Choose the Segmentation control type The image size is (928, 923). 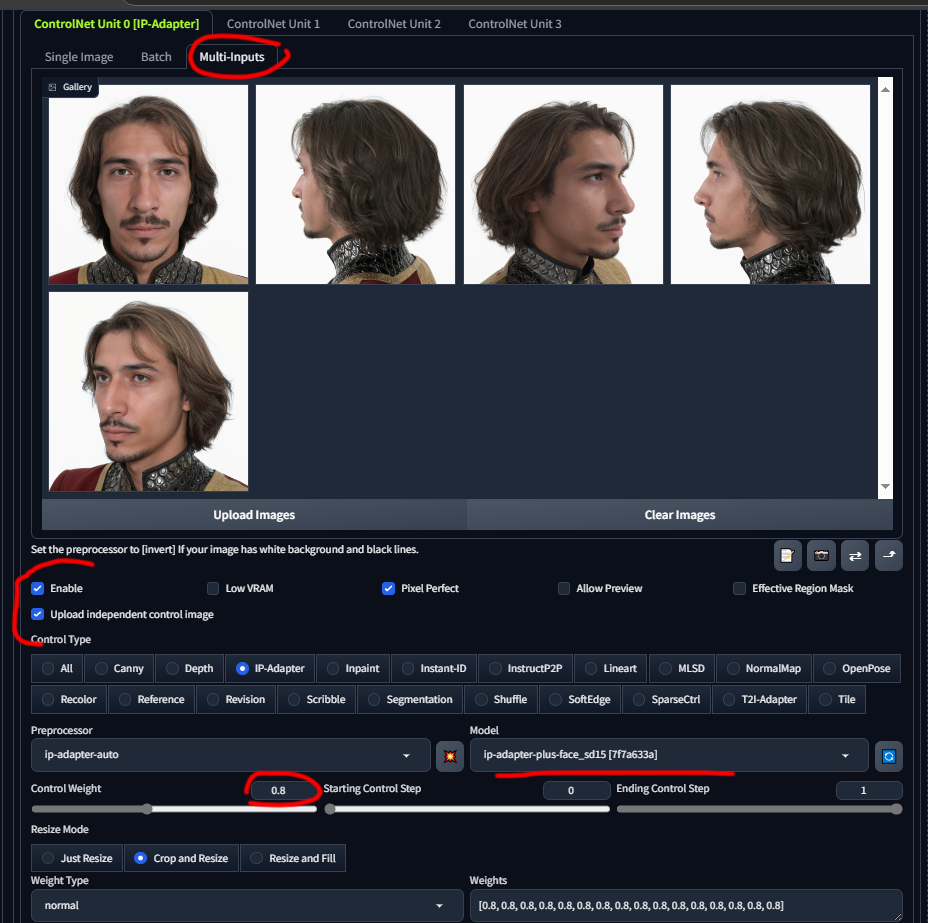point(410,699)
